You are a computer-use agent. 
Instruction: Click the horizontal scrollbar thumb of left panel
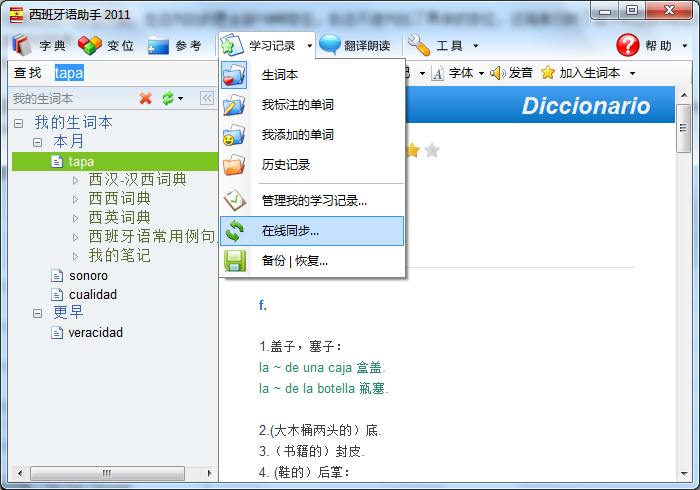point(107,473)
